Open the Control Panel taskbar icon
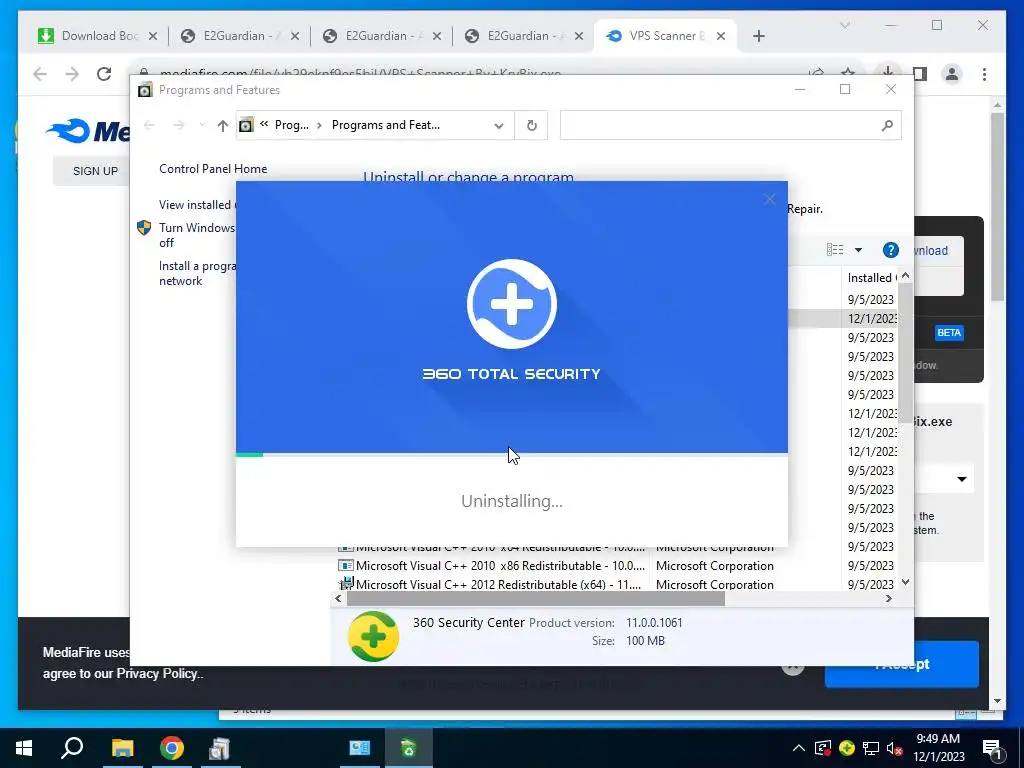1024x768 pixels. (359, 748)
